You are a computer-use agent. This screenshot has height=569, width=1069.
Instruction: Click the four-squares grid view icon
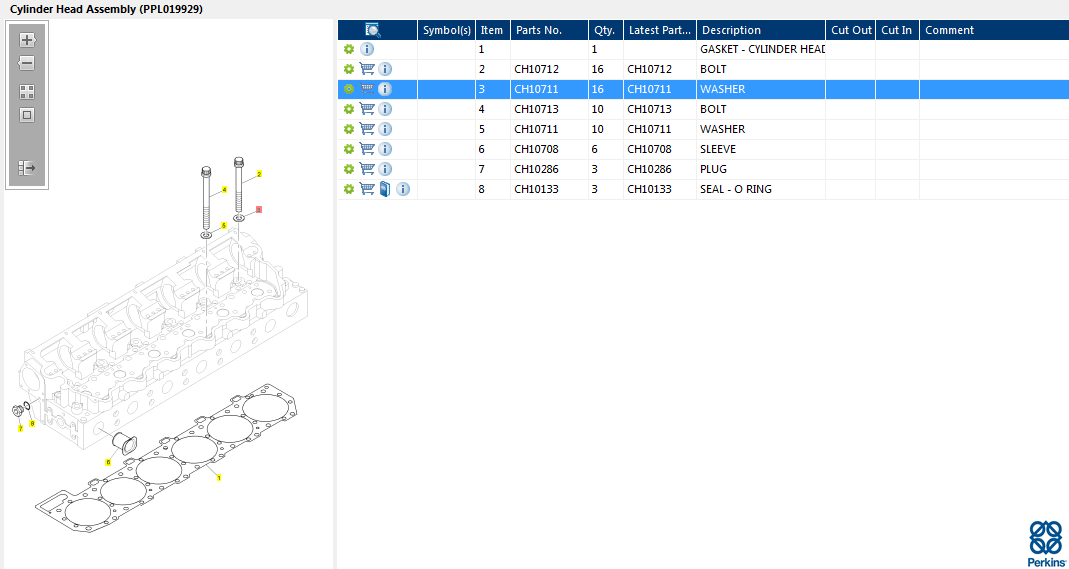click(27, 92)
